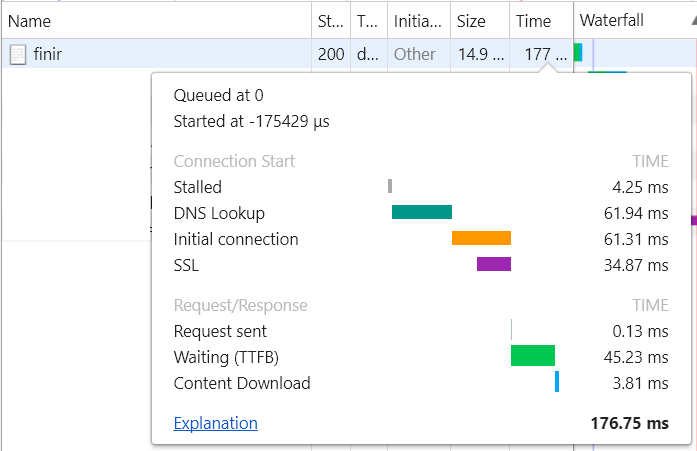Image resolution: width=697 pixels, height=451 pixels.
Task: Sort by the Type column header
Action: pyautogui.click(x=367, y=21)
